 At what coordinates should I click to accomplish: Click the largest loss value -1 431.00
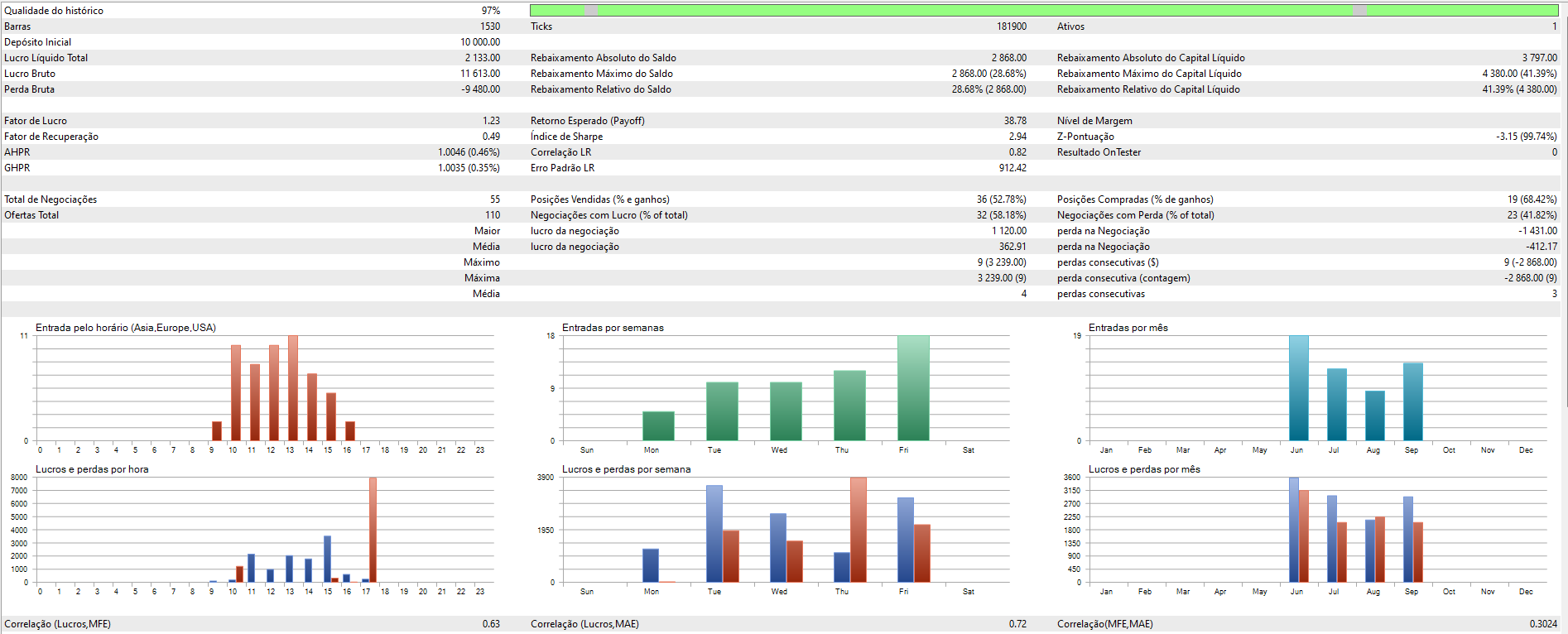point(1538,231)
